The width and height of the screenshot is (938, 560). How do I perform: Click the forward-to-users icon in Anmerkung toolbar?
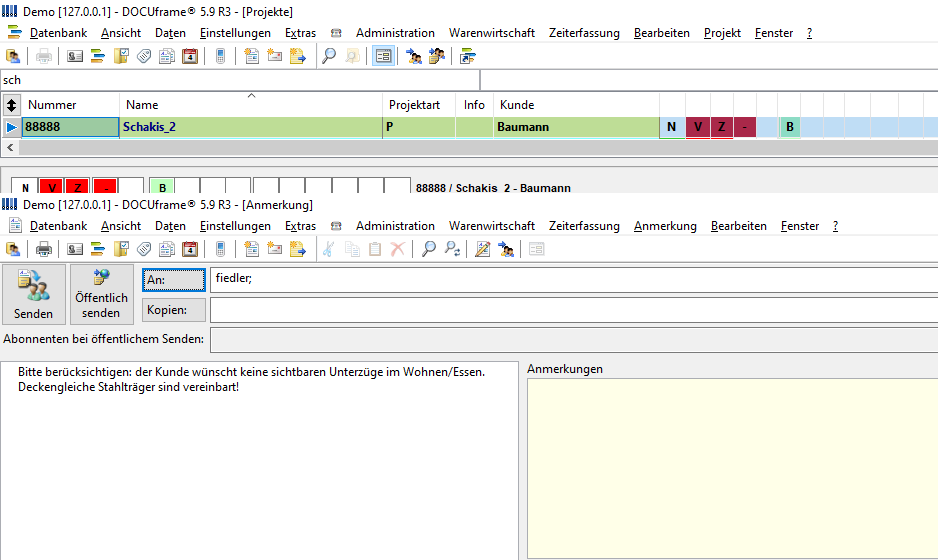point(506,249)
